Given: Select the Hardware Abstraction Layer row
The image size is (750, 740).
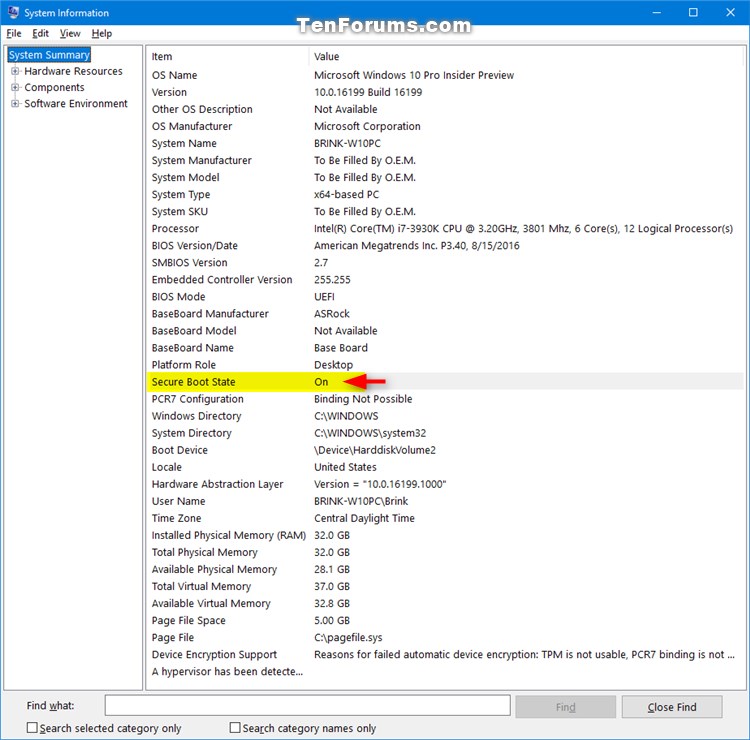Looking at the screenshot, I should point(445,484).
